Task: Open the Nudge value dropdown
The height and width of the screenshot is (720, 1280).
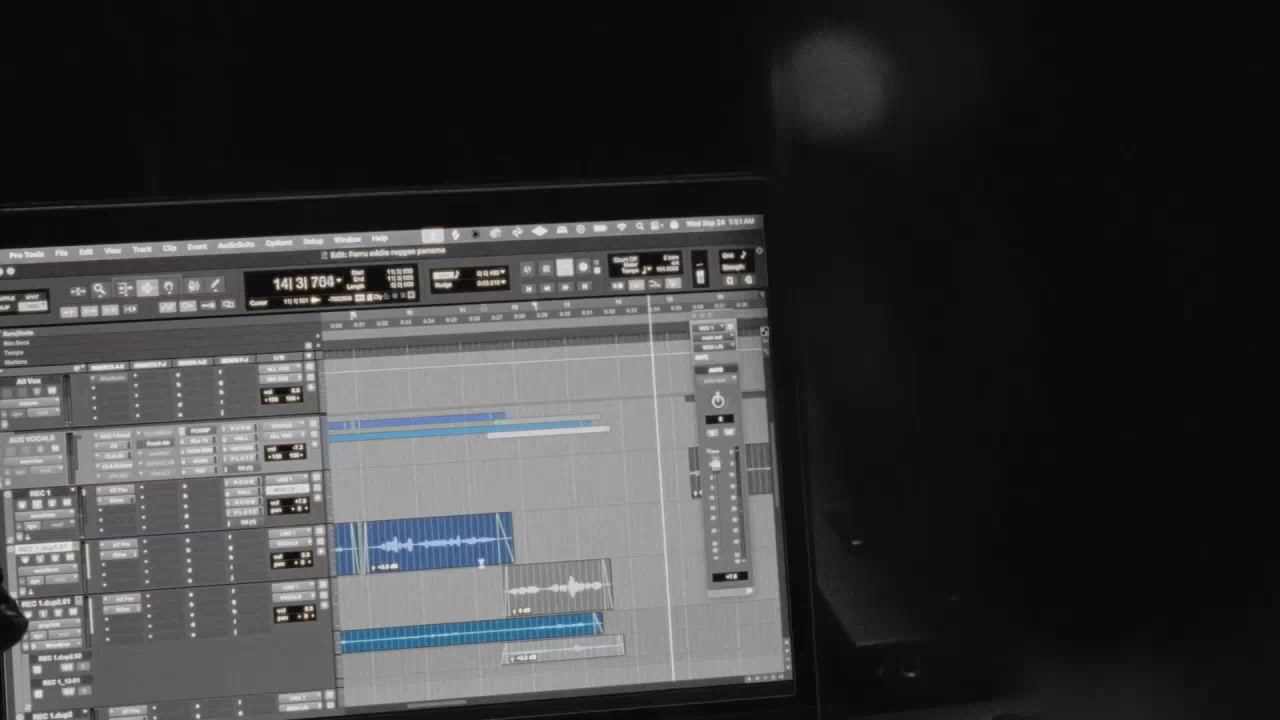Action: [x=502, y=284]
